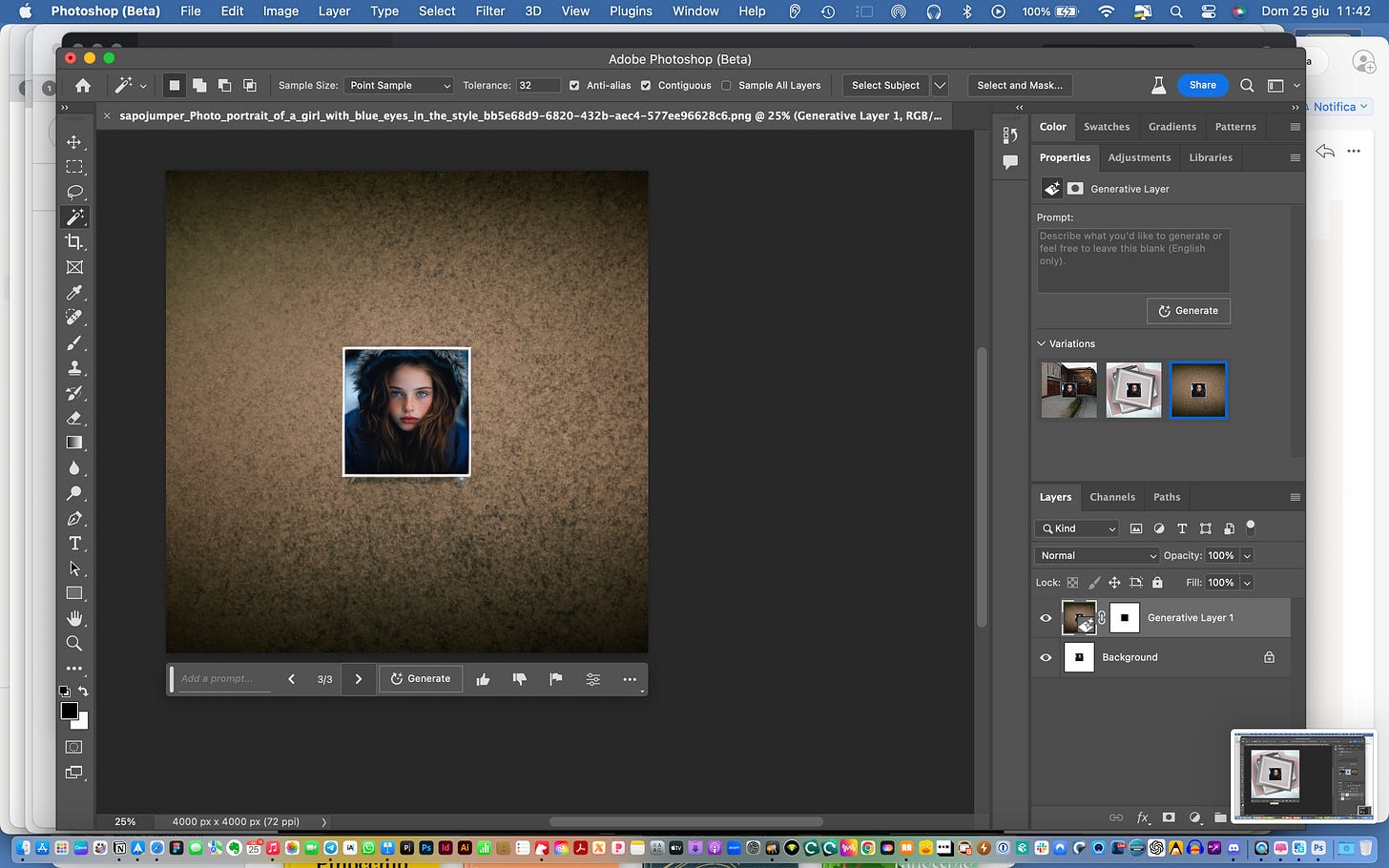Click the default colors mini swatch icon
1389x868 pixels.
click(x=64, y=692)
